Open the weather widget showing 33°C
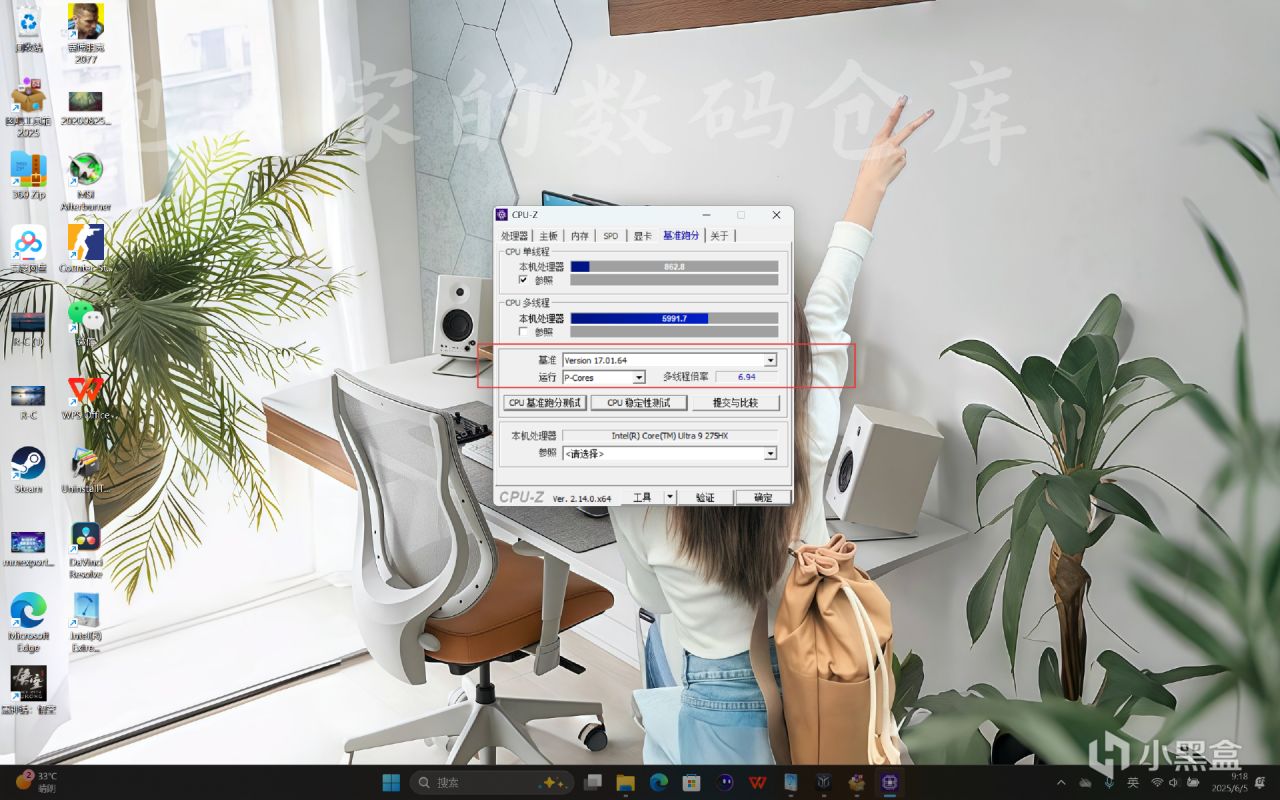The width and height of the screenshot is (1280, 800). click(36, 782)
